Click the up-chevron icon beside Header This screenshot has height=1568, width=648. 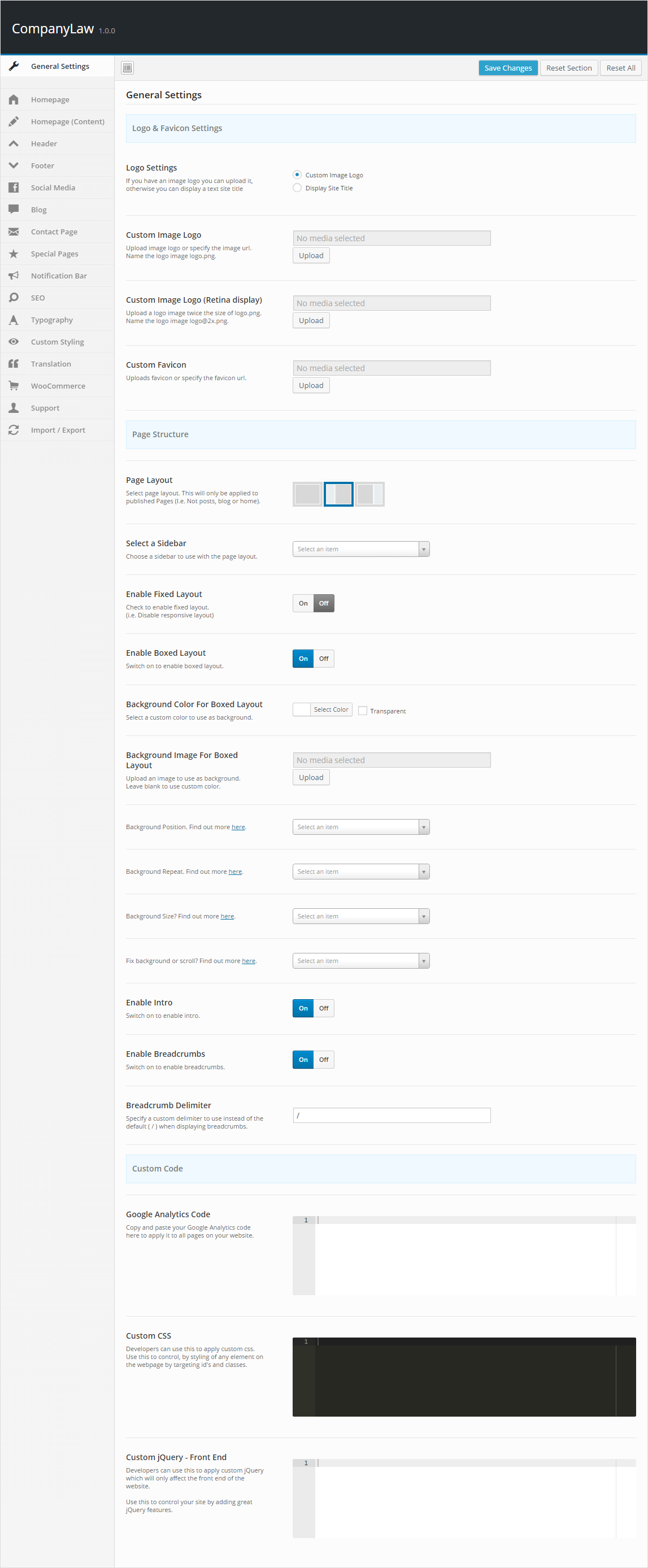coord(14,143)
